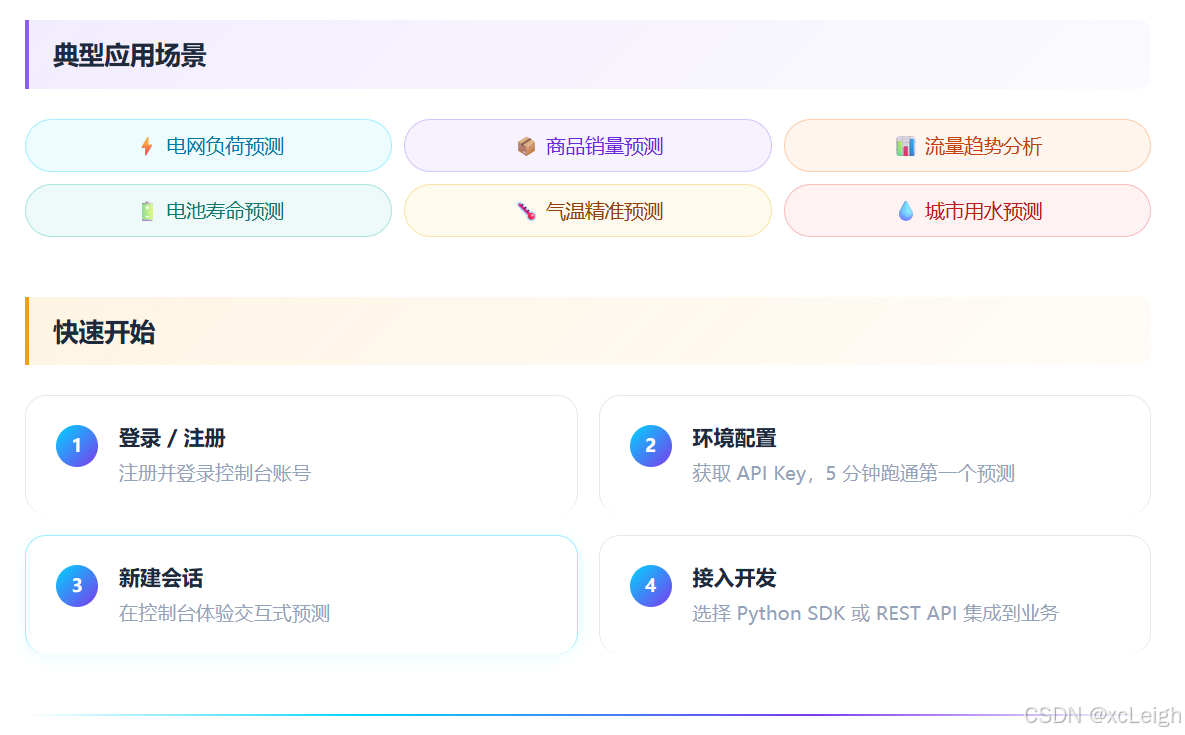Select the 气温精准预测 scenario pill
Screen dimensions: 1185x735
(588, 211)
